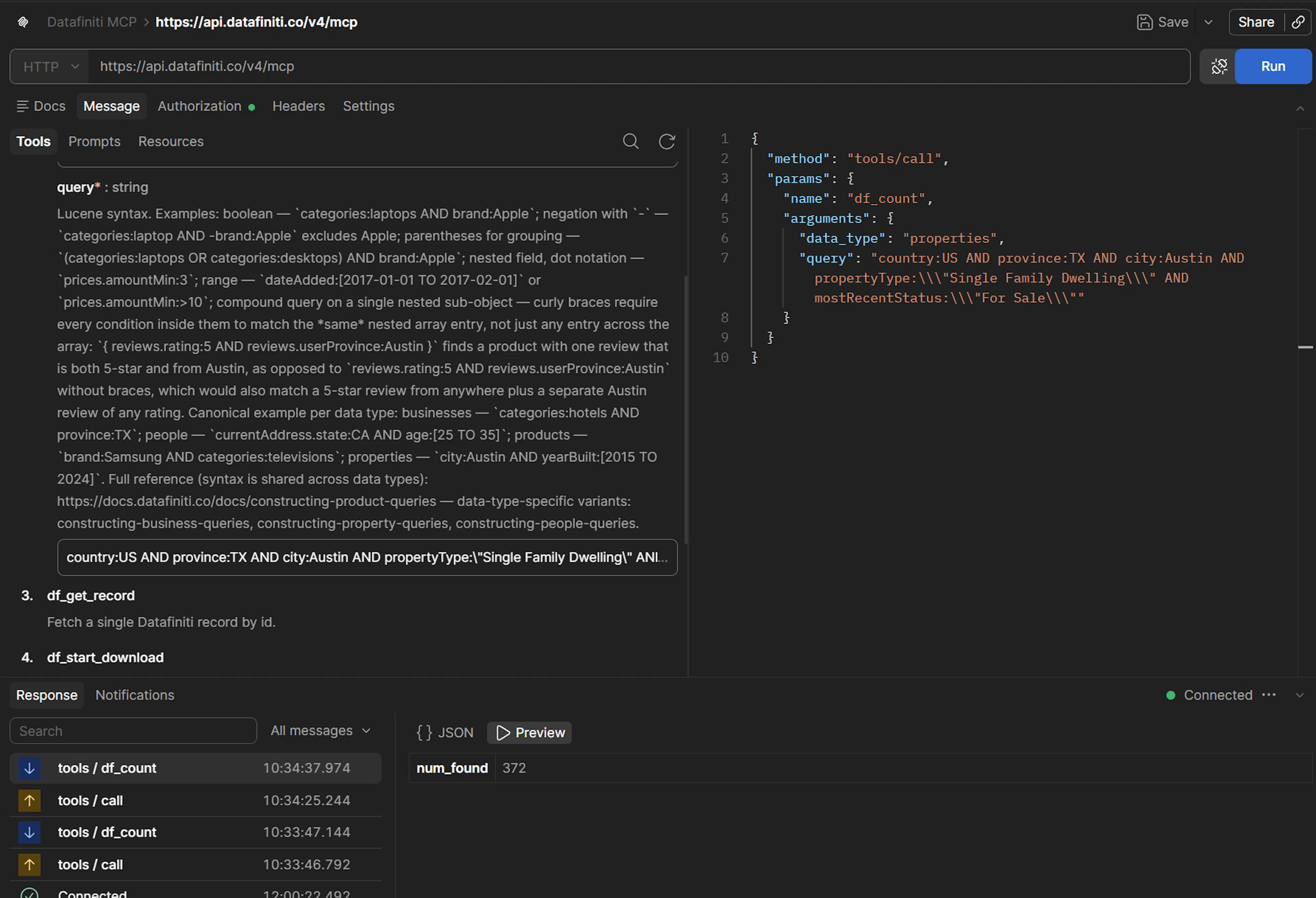Click the tools panel vertical scrollbar
The height and width of the screenshot is (898, 1316).
tap(686, 410)
